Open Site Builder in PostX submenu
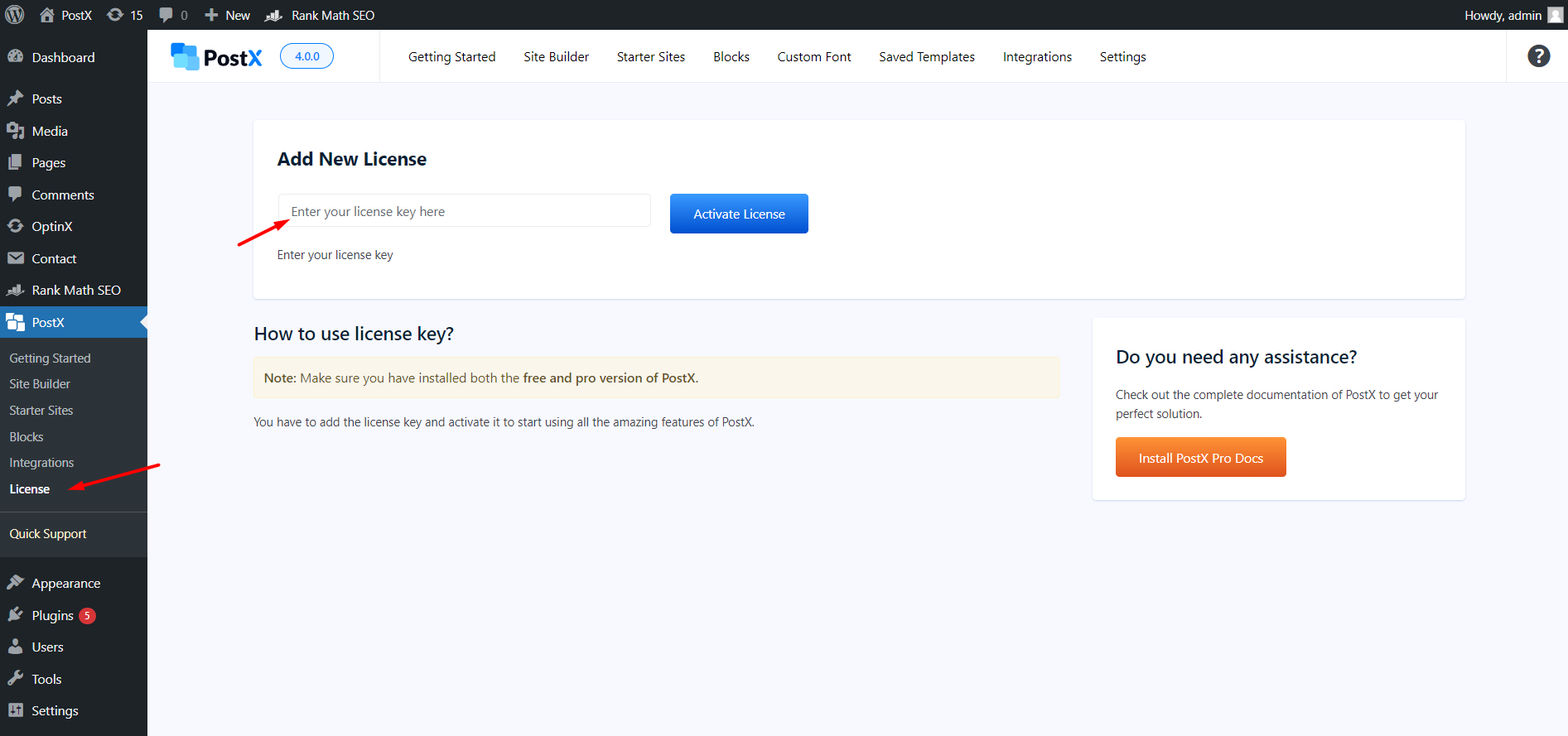This screenshot has width=1568, height=736. click(40, 384)
